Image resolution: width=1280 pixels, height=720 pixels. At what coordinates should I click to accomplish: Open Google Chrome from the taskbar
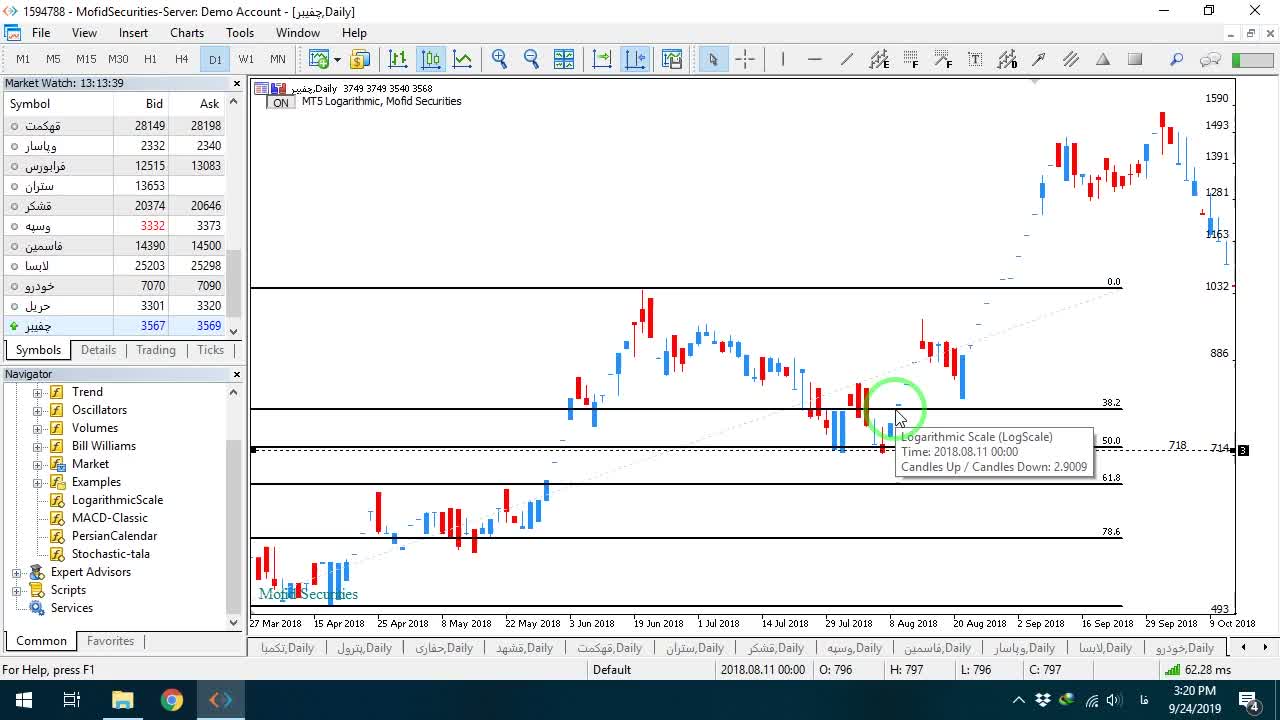click(x=172, y=700)
